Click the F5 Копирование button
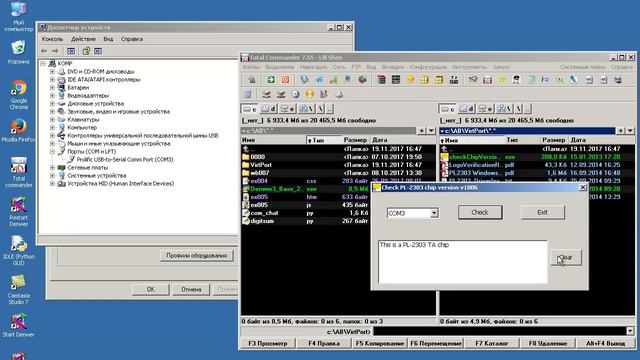 380,343
